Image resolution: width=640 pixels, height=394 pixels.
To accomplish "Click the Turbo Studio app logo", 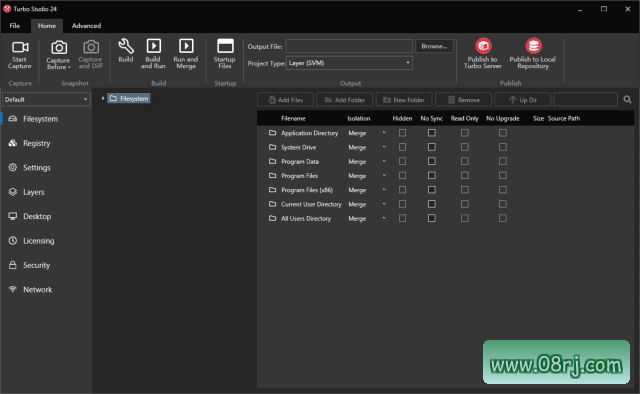I will coord(7,9).
